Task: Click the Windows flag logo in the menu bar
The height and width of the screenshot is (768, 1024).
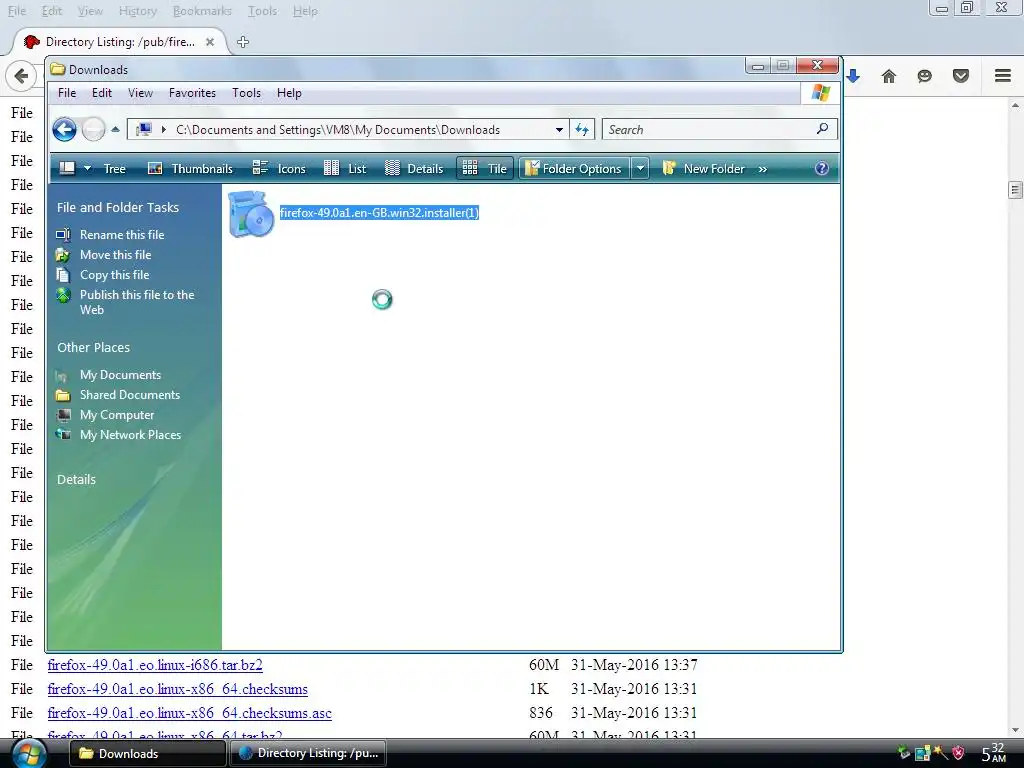Action: (x=821, y=93)
